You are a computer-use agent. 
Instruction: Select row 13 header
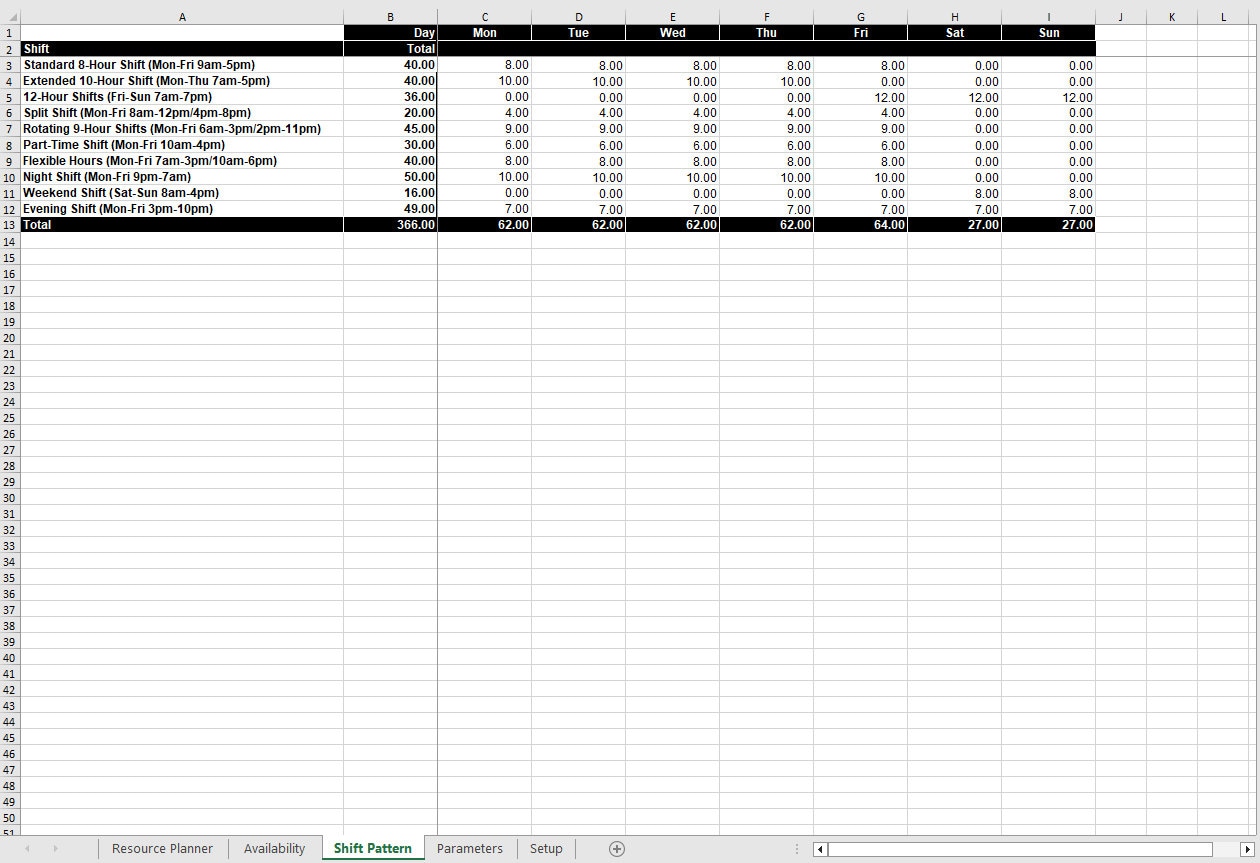point(10,225)
